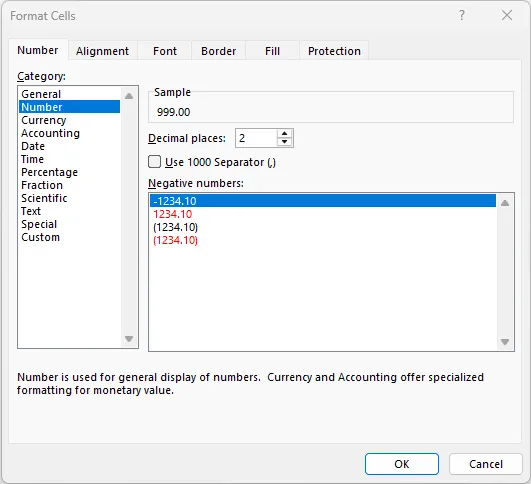Open the Protection tab
Screen dimensions: 531x484
click(x=334, y=51)
